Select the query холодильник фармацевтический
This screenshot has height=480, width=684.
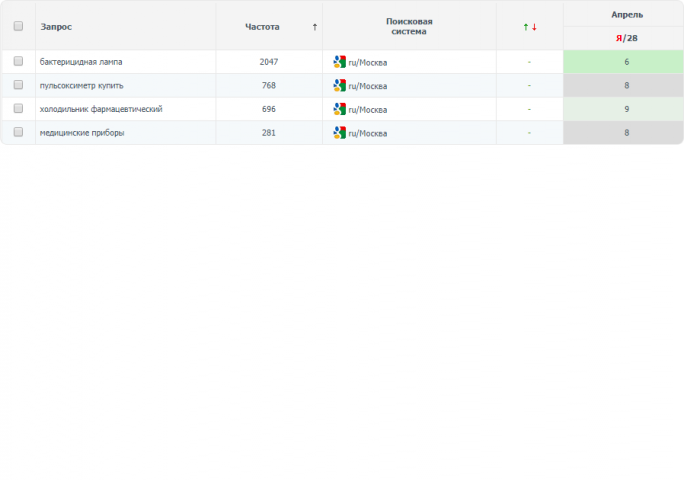[x=101, y=109]
